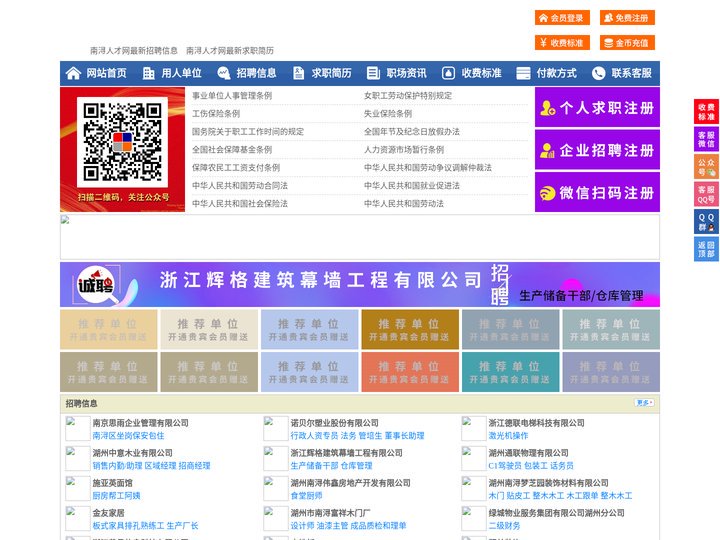This screenshot has width=720, height=540.
Task: Click the 免费注册 button
Action: (x=627, y=18)
